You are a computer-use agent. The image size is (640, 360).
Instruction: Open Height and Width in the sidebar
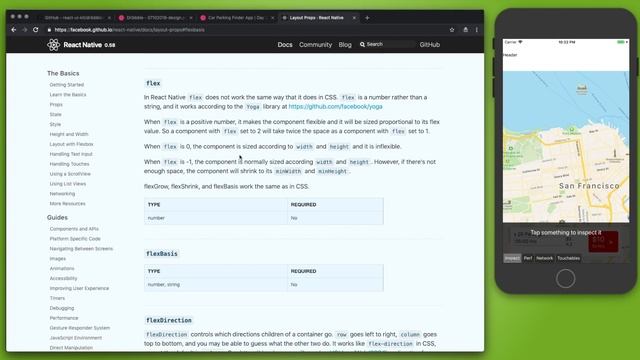[x=69, y=134]
